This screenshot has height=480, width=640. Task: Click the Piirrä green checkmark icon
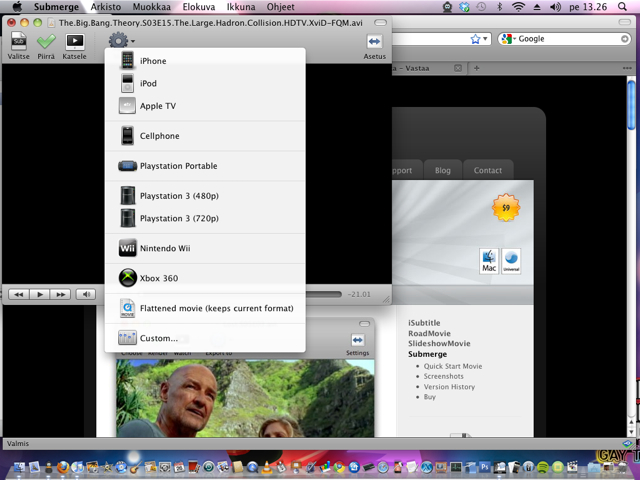tap(46, 42)
